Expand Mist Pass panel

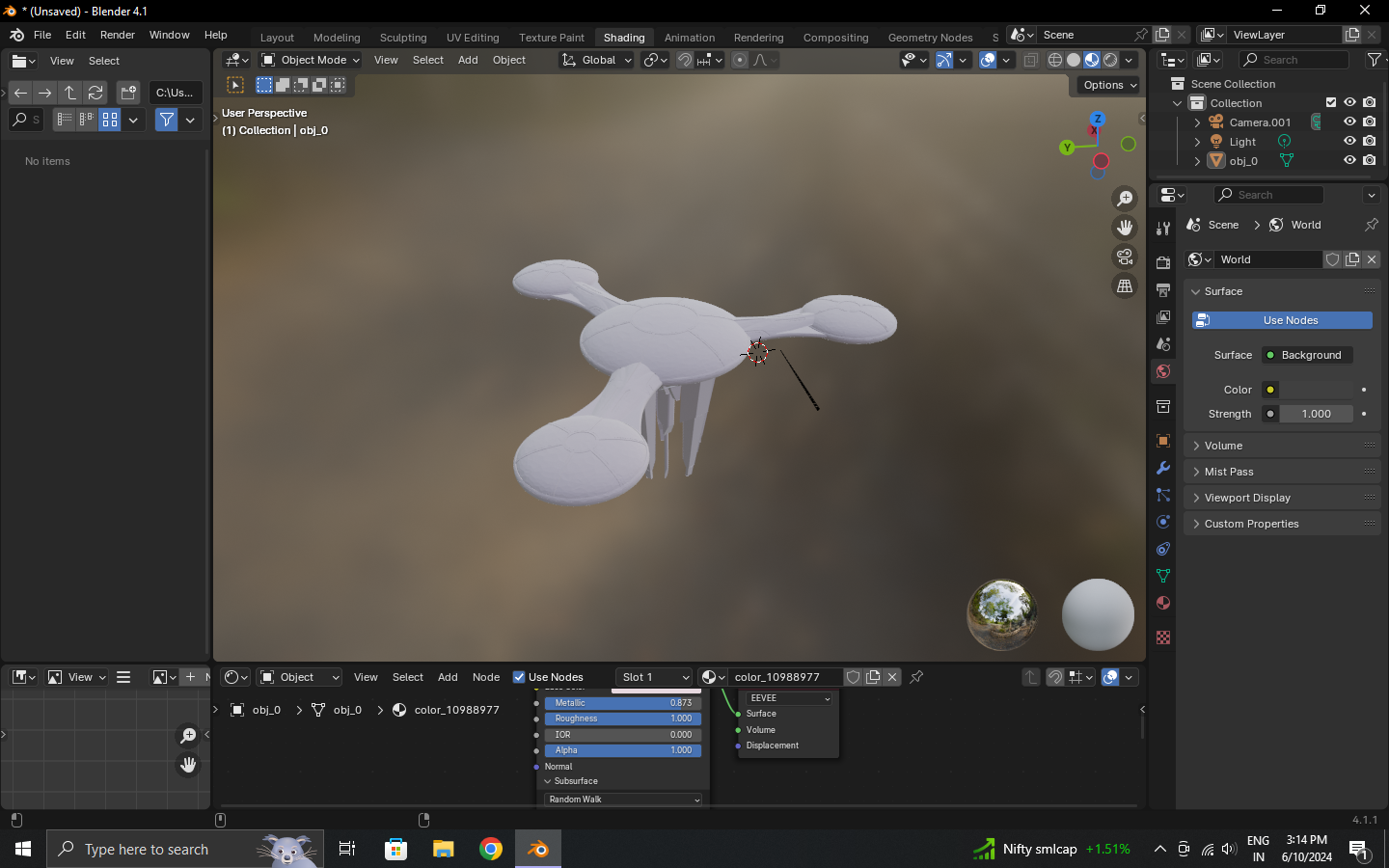pos(1282,472)
